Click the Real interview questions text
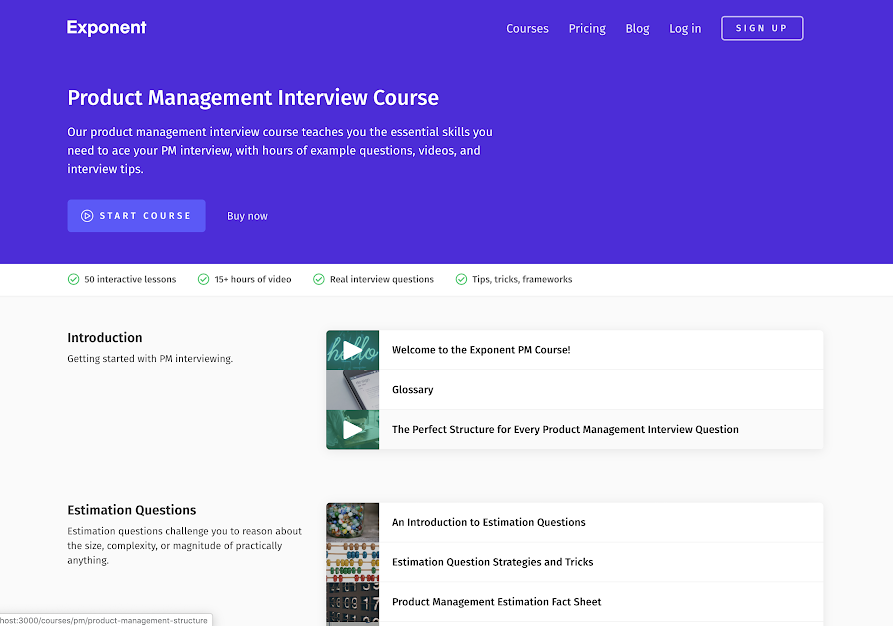 point(382,279)
